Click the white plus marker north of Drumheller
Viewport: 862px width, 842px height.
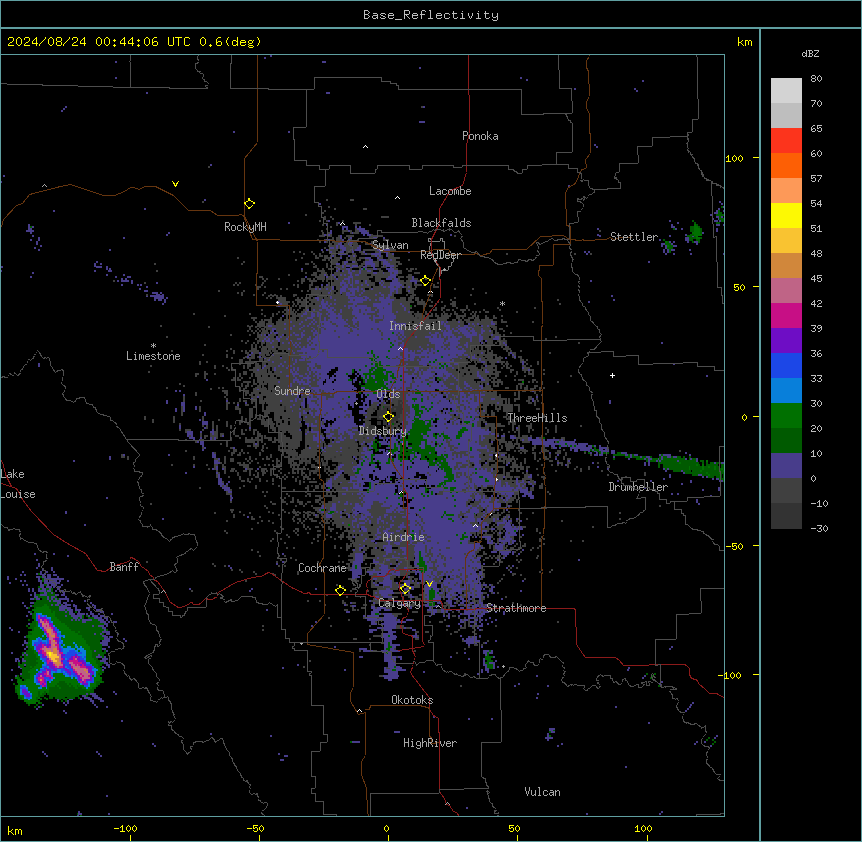tap(612, 375)
